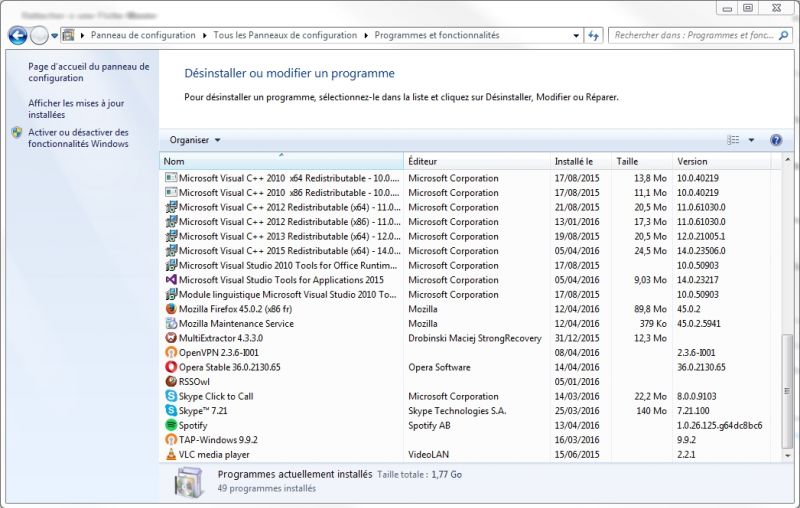Screen dimensions: 800x508
Task: Expand arrow after Tous les Panneaux breadcrumb
Action: [x=366, y=36]
